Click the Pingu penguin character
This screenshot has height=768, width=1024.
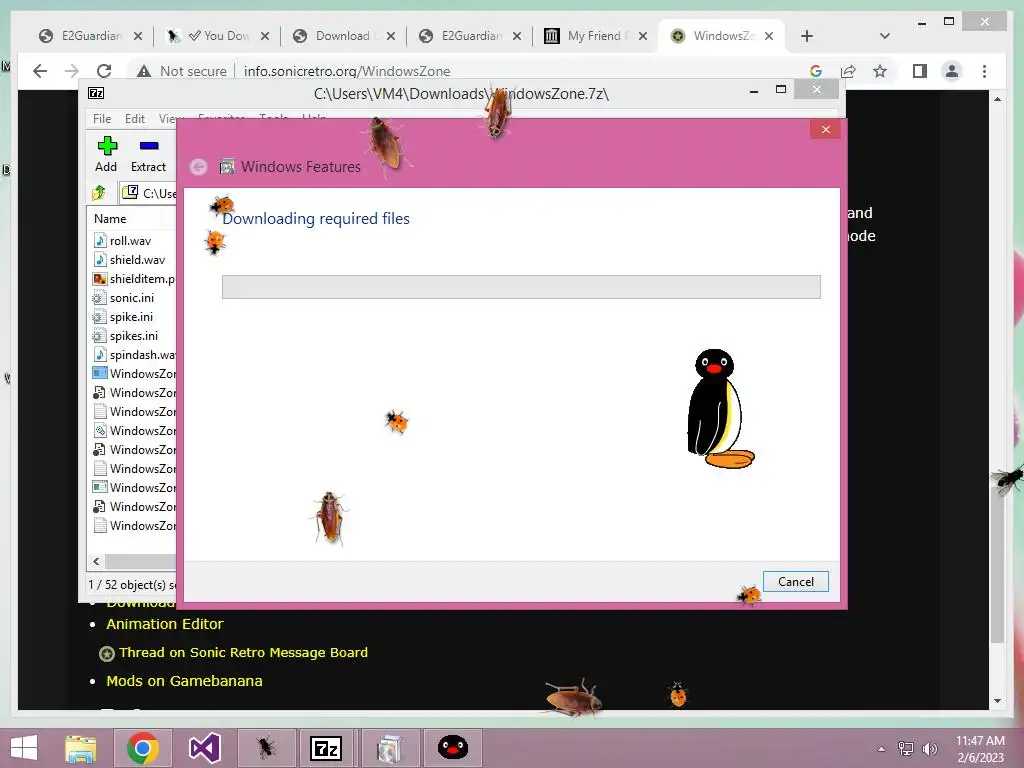(x=719, y=409)
